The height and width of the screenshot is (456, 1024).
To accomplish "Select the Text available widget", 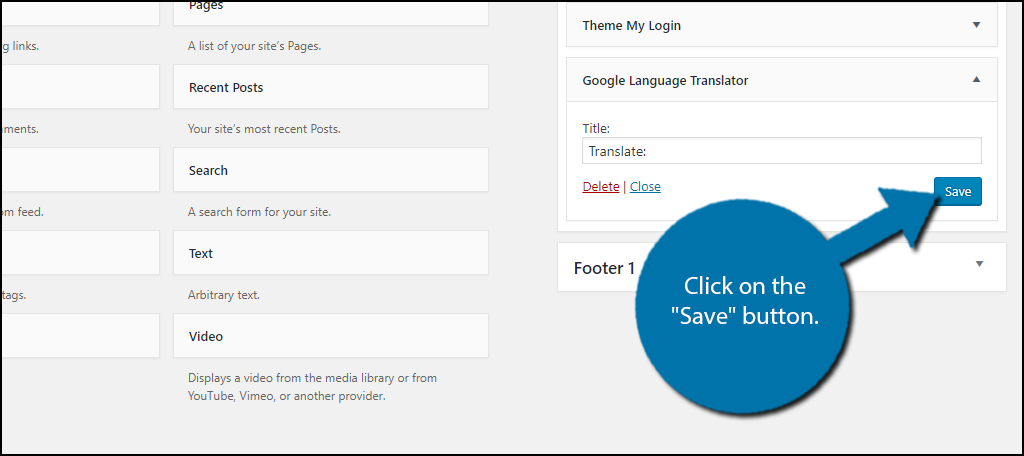I will coord(331,253).
